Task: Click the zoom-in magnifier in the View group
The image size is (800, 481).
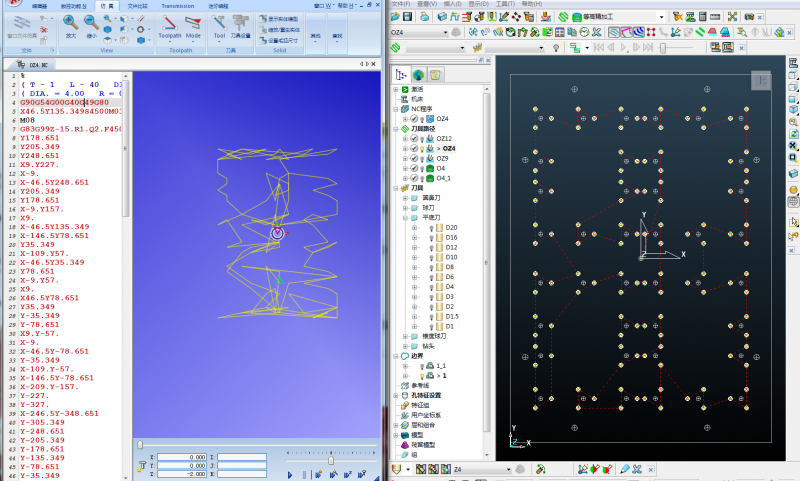Action: 70,22
